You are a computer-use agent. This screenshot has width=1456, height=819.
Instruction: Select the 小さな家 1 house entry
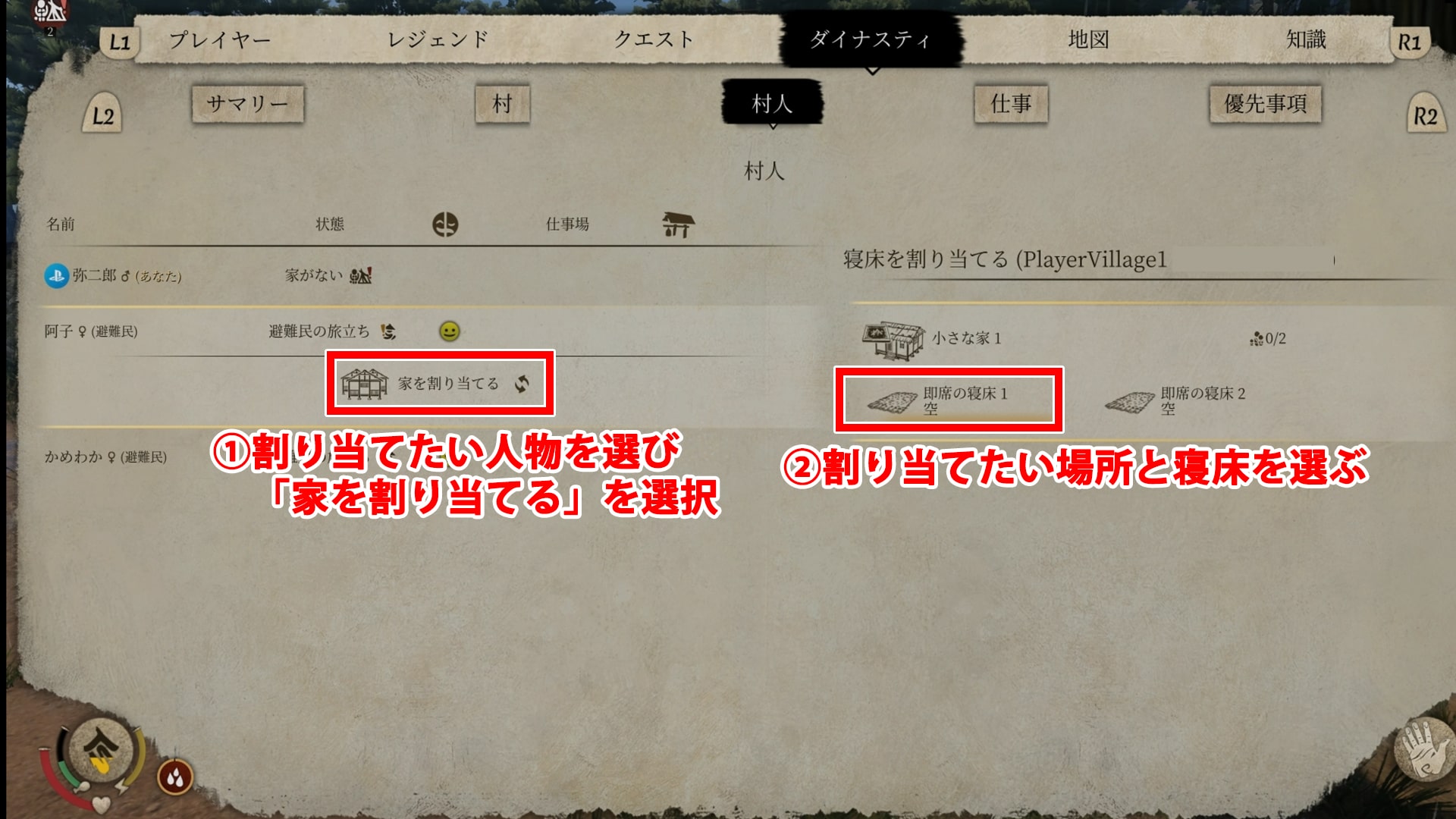tap(1075, 338)
